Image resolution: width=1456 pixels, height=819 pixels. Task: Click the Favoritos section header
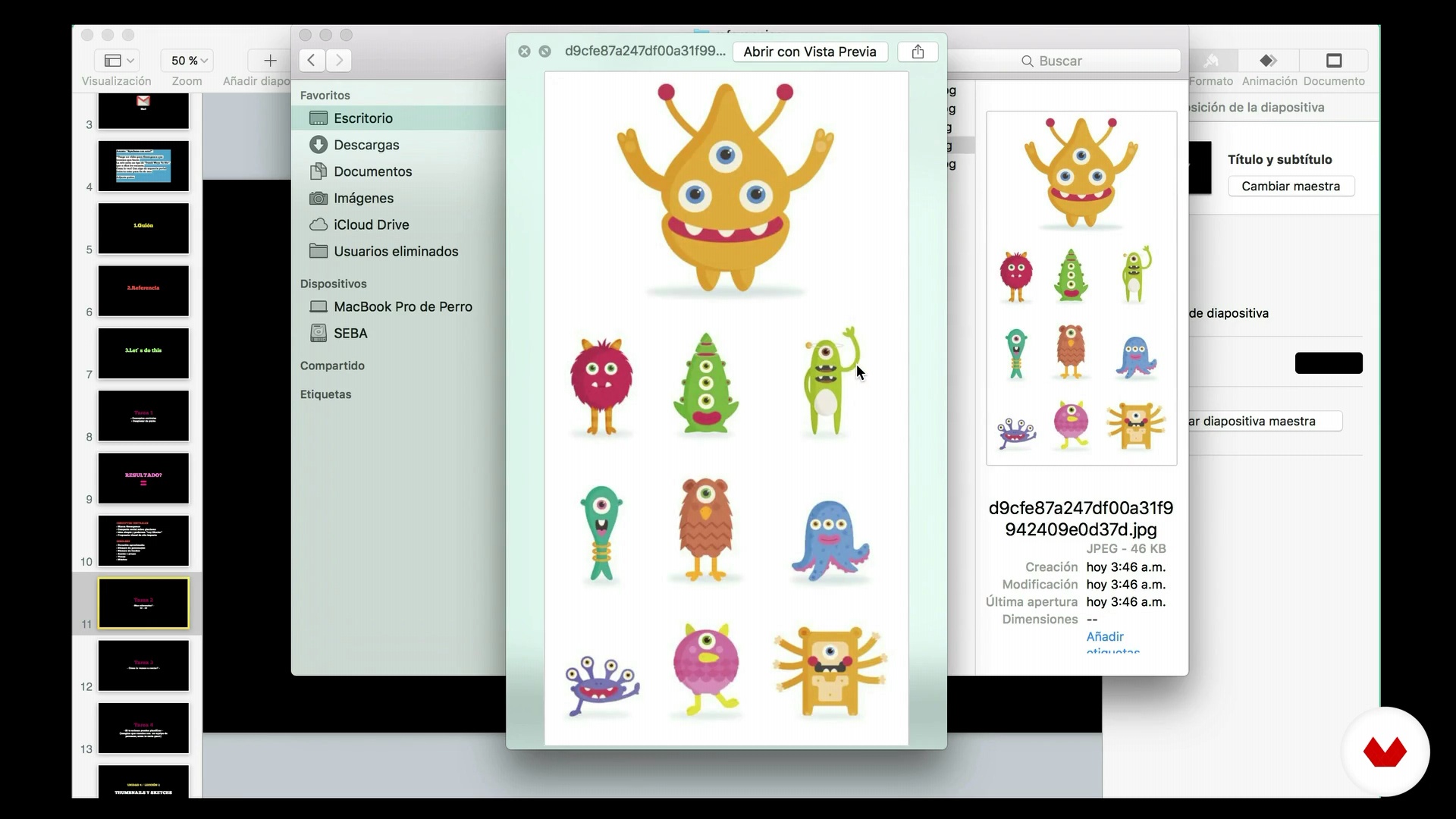(x=325, y=96)
